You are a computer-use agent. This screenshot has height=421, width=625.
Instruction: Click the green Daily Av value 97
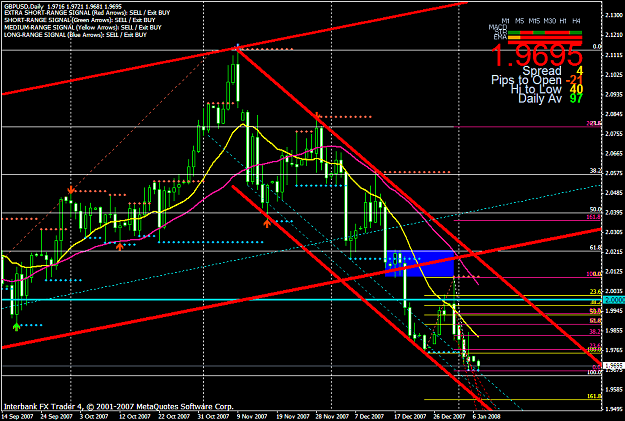click(x=576, y=98)
